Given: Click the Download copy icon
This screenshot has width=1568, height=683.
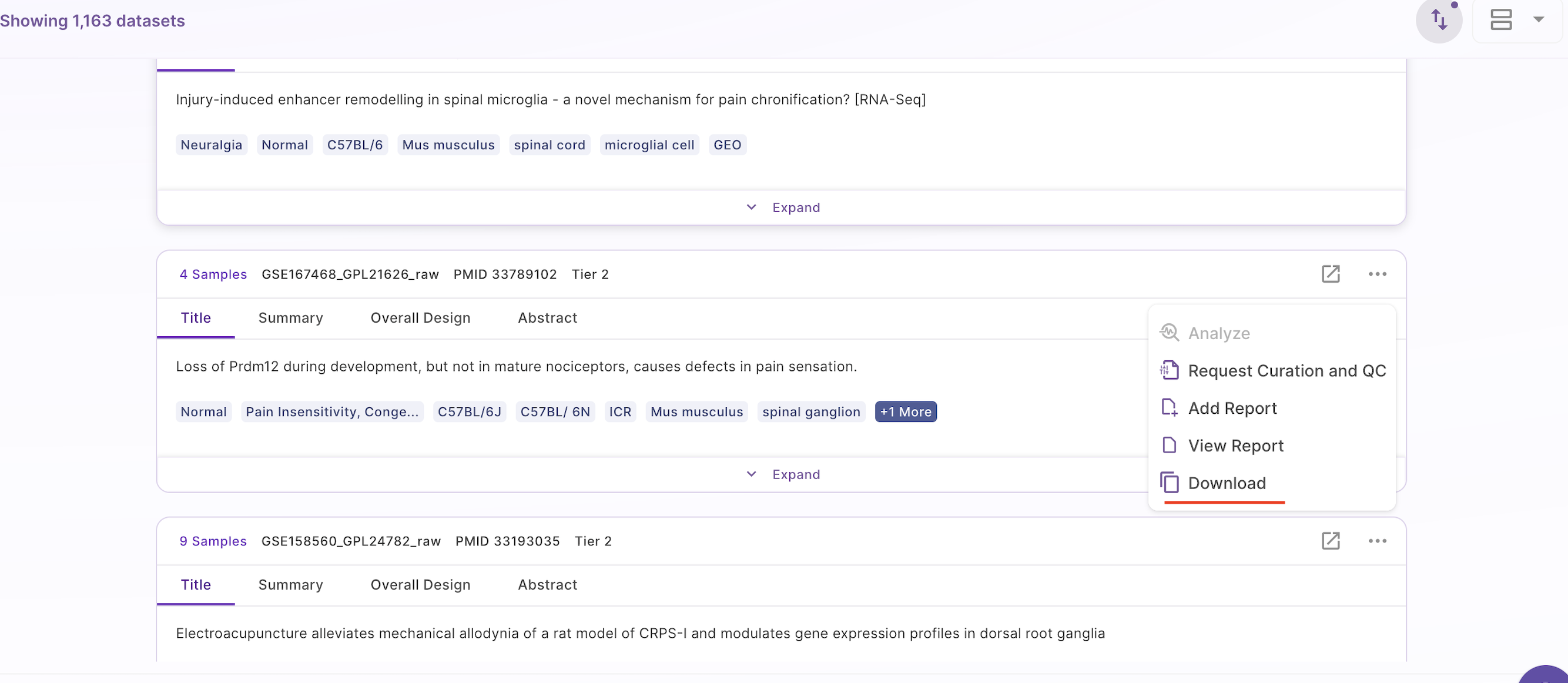Looking at the screenshot, I should click(1170, 483).
